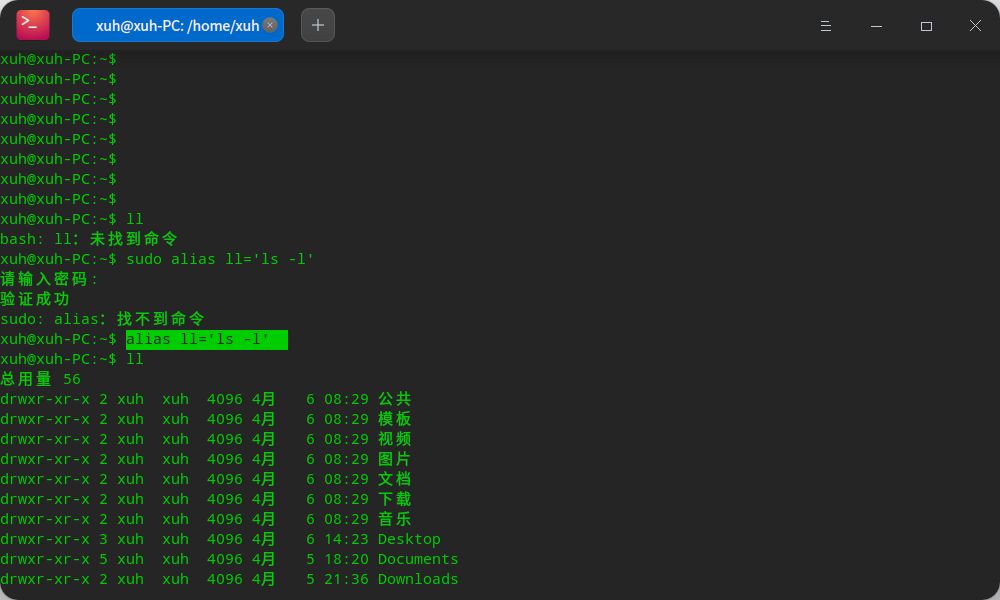Click the 音乐 folder name in listing
This screenshot has width=1000, height=600.
[394, 519]
